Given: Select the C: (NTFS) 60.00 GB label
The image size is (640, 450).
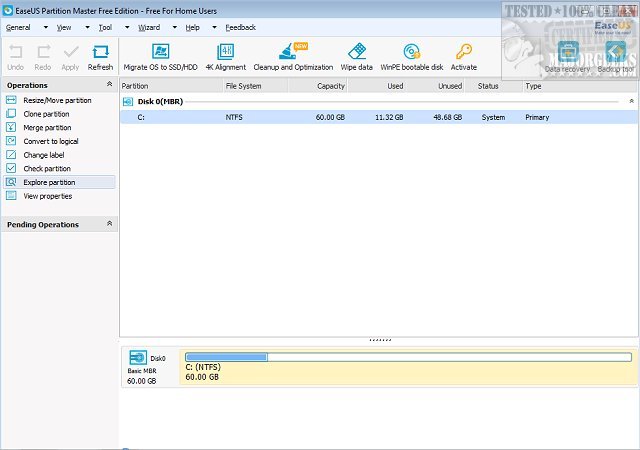Looking at the screenshot, I should pyautogui.click(x=203, y=372).
